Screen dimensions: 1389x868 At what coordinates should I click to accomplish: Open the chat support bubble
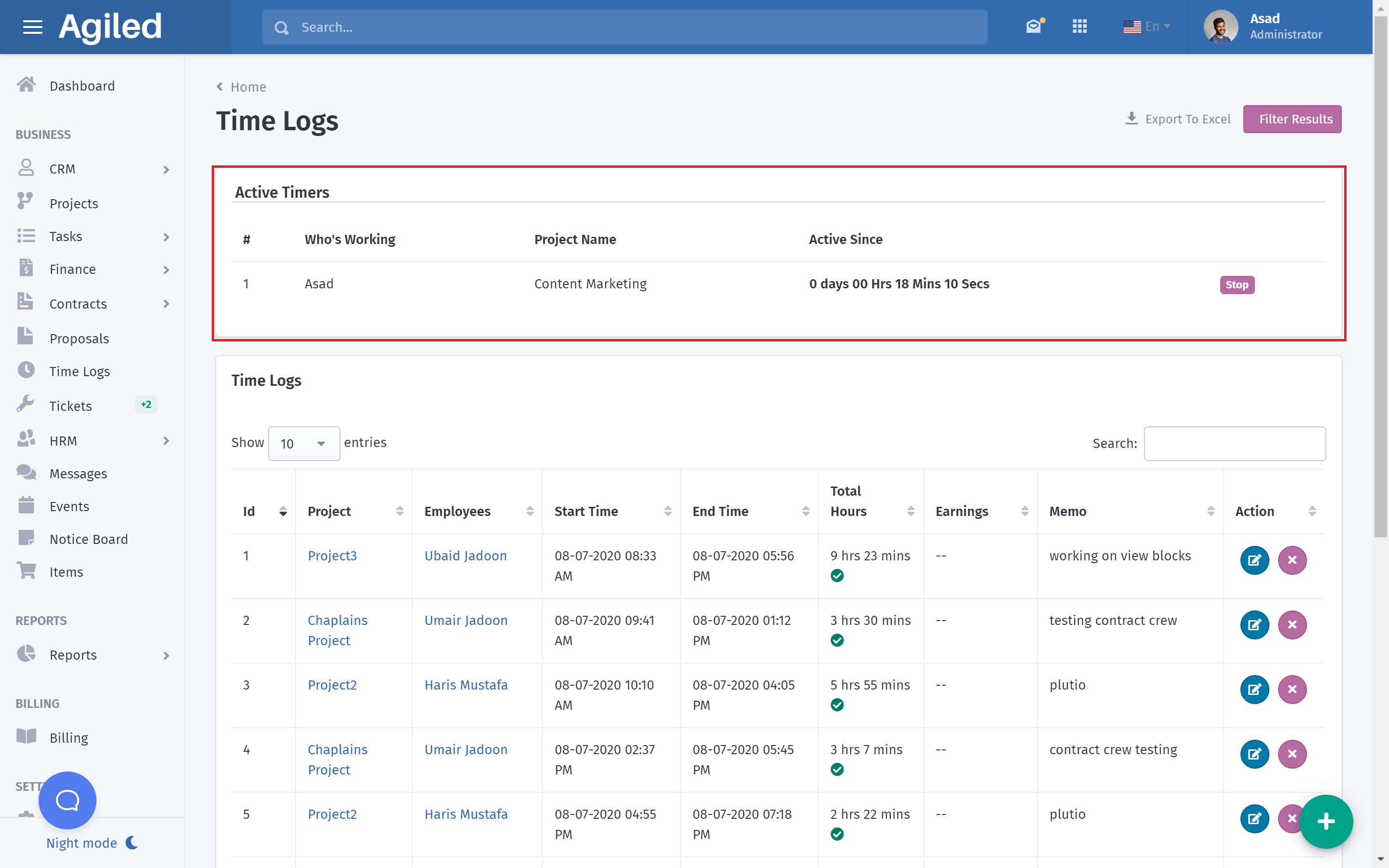[x=67, y=800]
